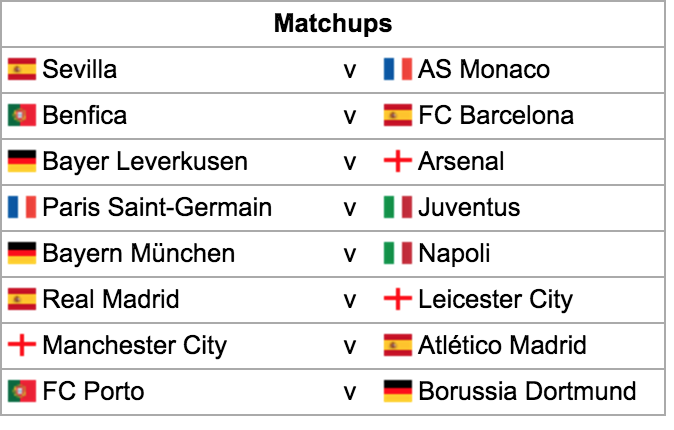Viewport: 674px width, 430px height.
Task: Open the Sevilla team link
Action: coord(80,70)
